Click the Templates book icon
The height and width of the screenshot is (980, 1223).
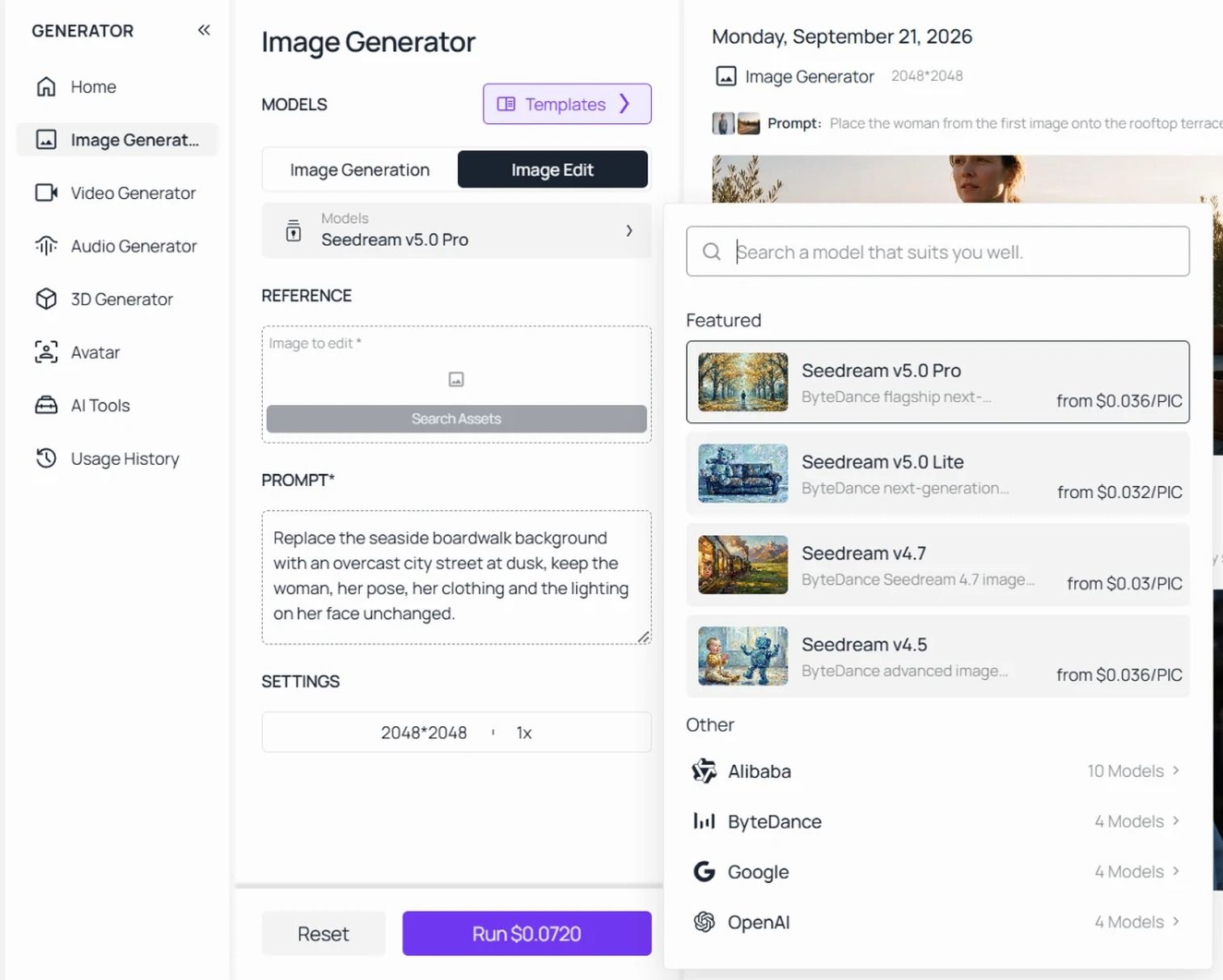[506, 104]
